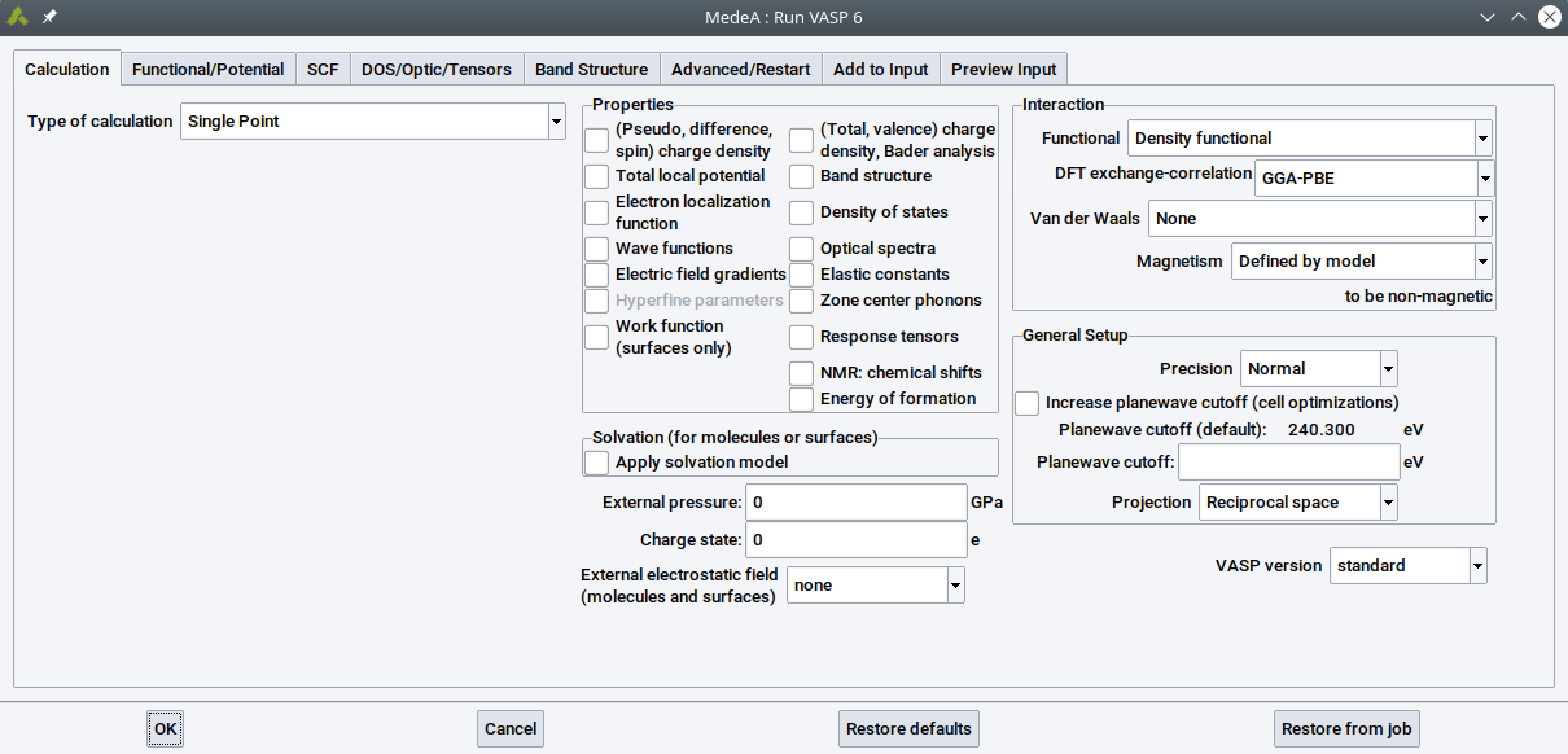
Task: Enable Elastic constants checkbox
Action: 801,275
